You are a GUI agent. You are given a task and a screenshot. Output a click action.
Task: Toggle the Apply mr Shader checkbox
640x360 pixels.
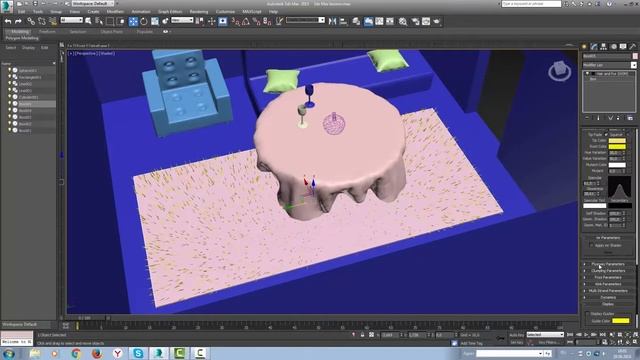[591, 245]
